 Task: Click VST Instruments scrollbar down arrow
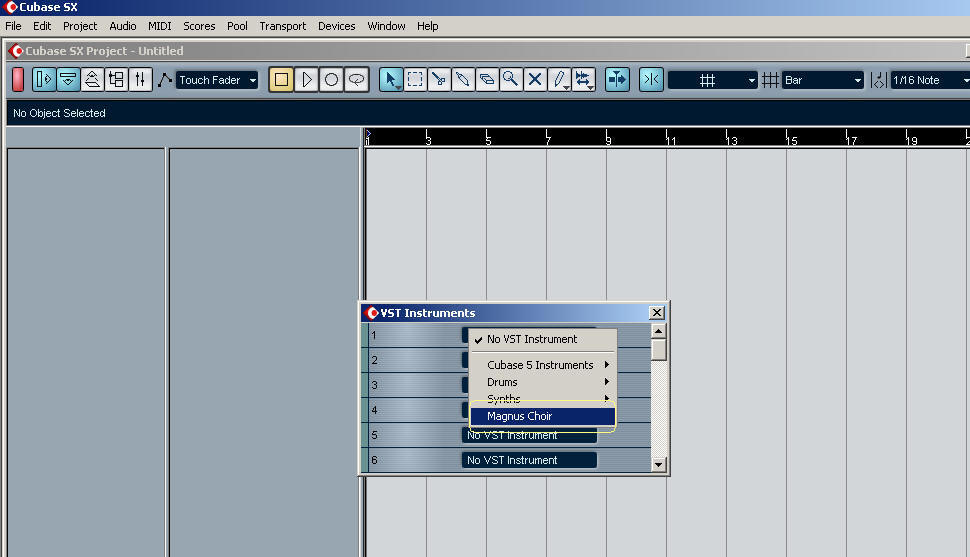658,464
